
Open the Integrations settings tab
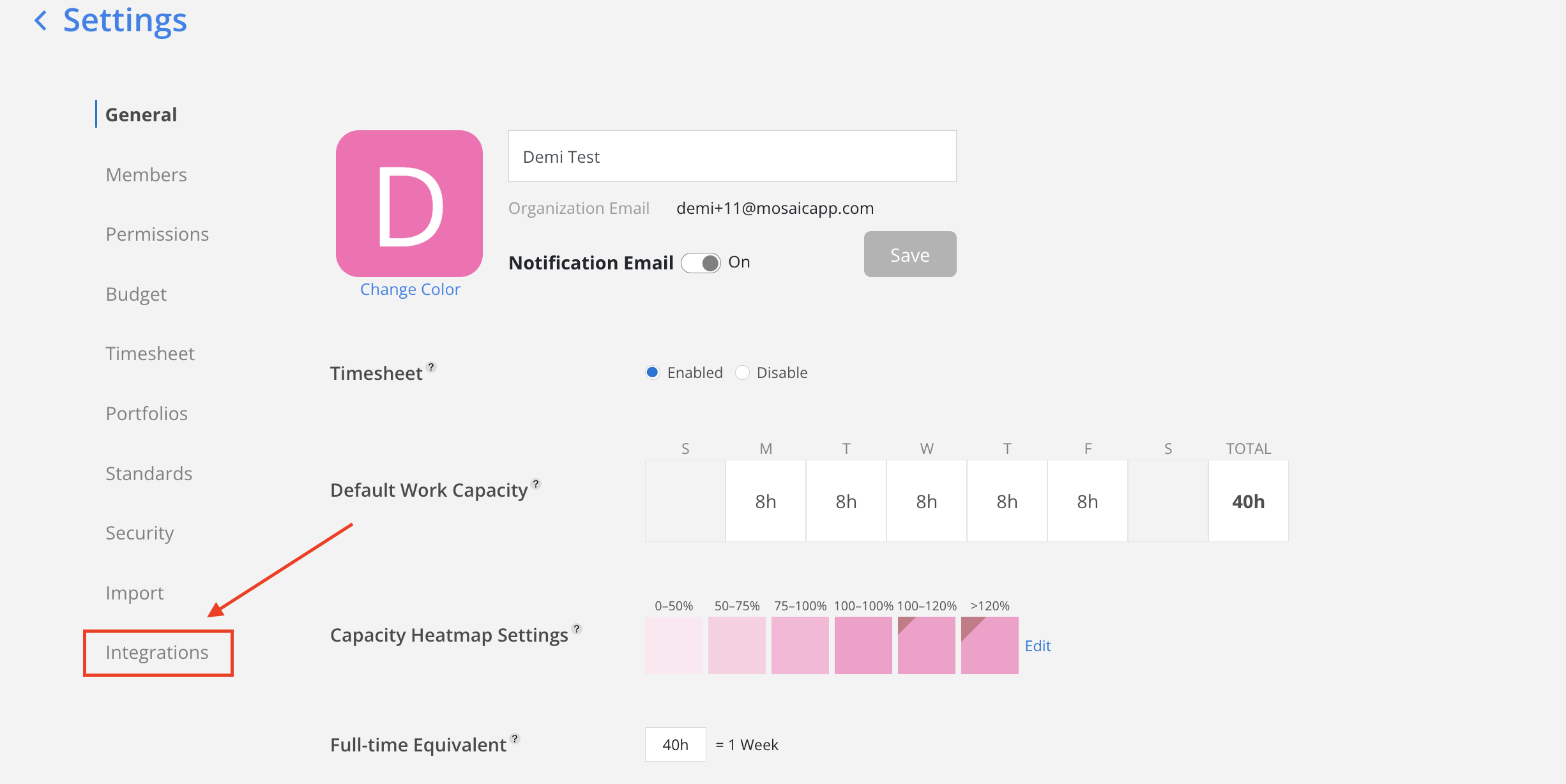[157, 652]
